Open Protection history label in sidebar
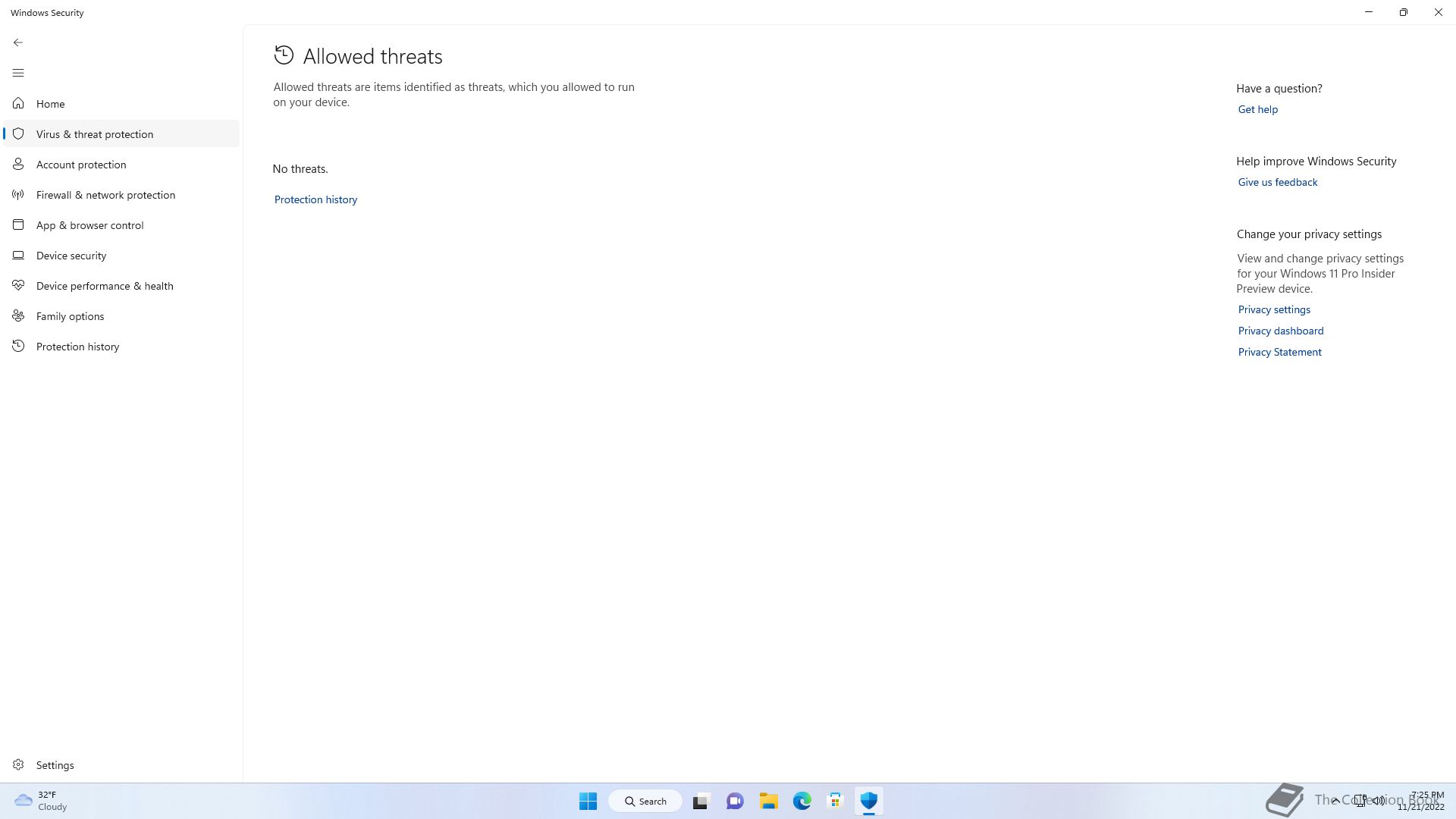This screenshot has width=1456, height=819. [77, 347]
